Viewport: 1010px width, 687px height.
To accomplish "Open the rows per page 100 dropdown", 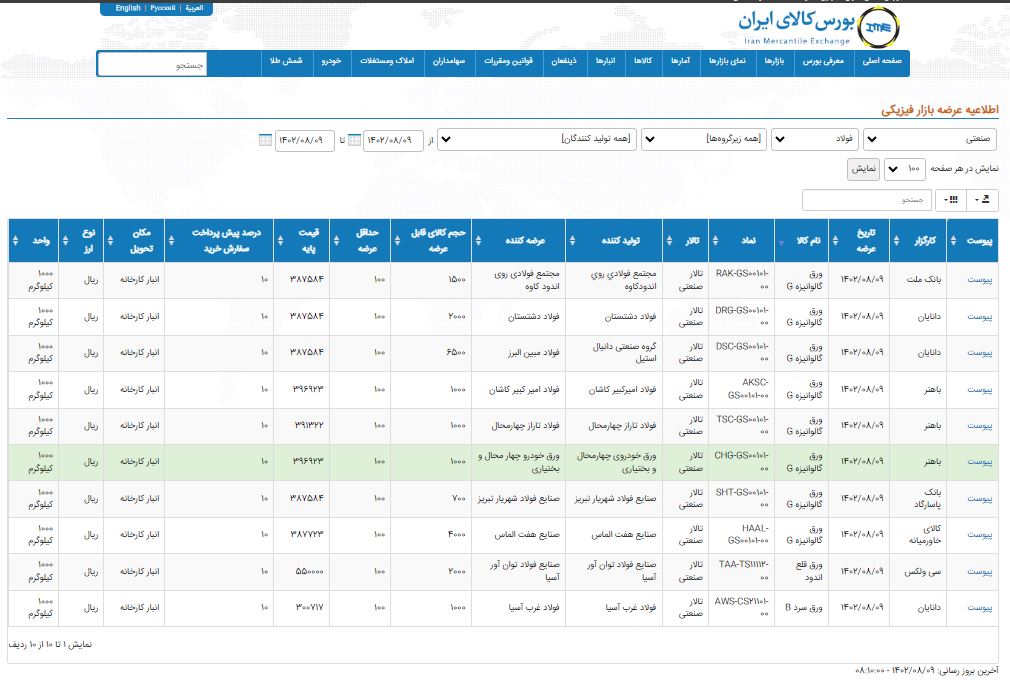I will 905,169.
